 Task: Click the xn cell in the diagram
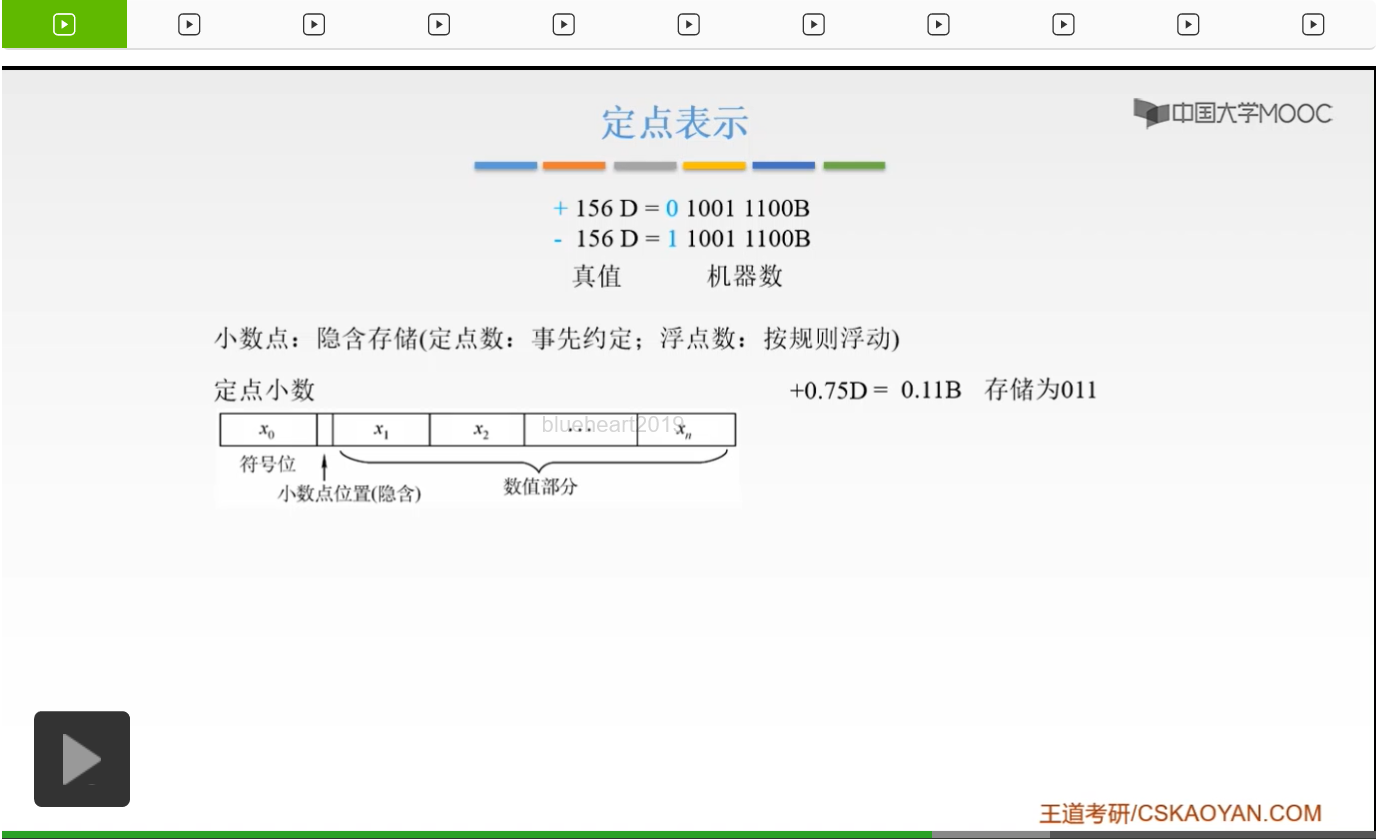coord(686,430)
